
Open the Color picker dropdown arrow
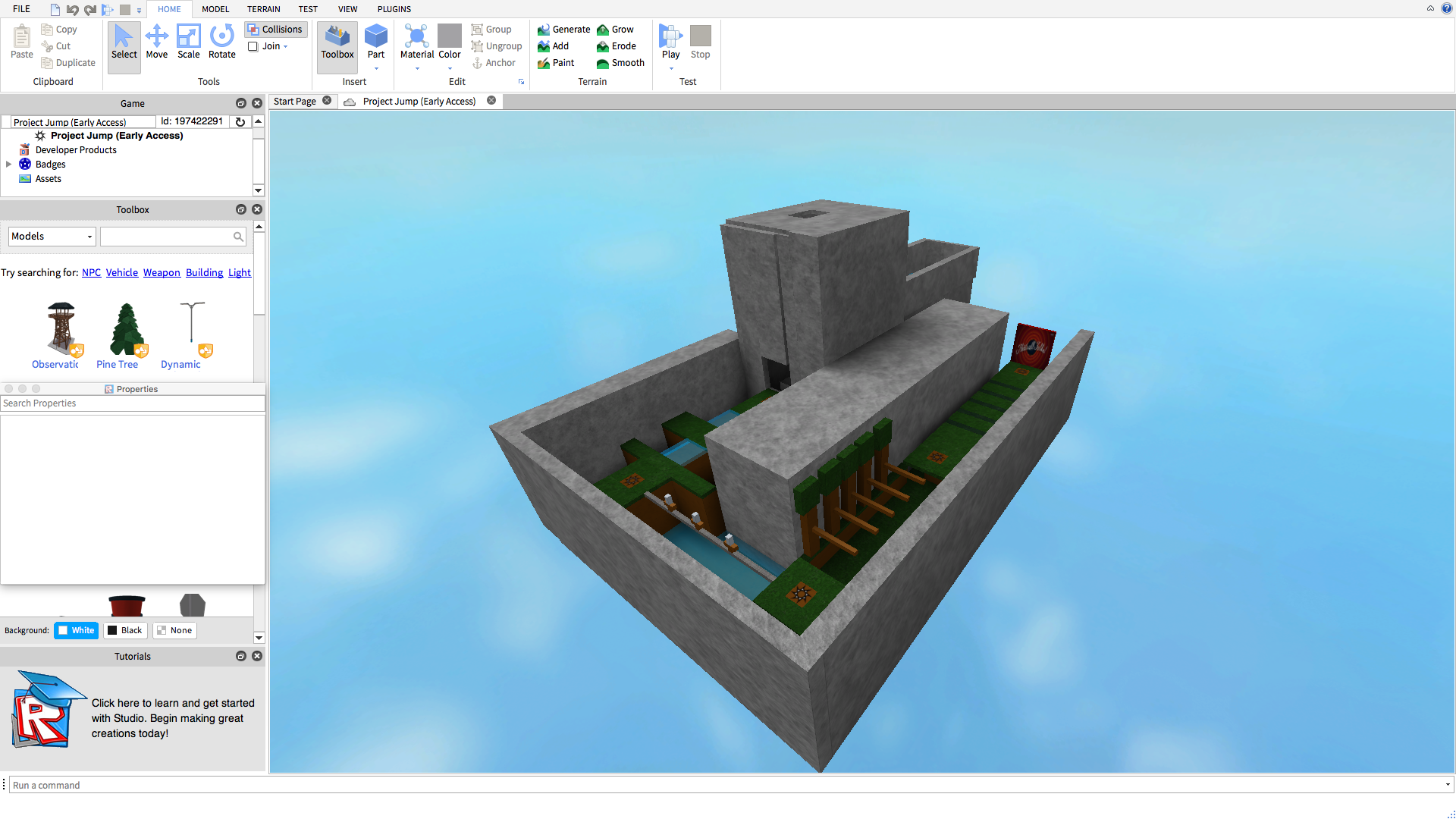450,69
